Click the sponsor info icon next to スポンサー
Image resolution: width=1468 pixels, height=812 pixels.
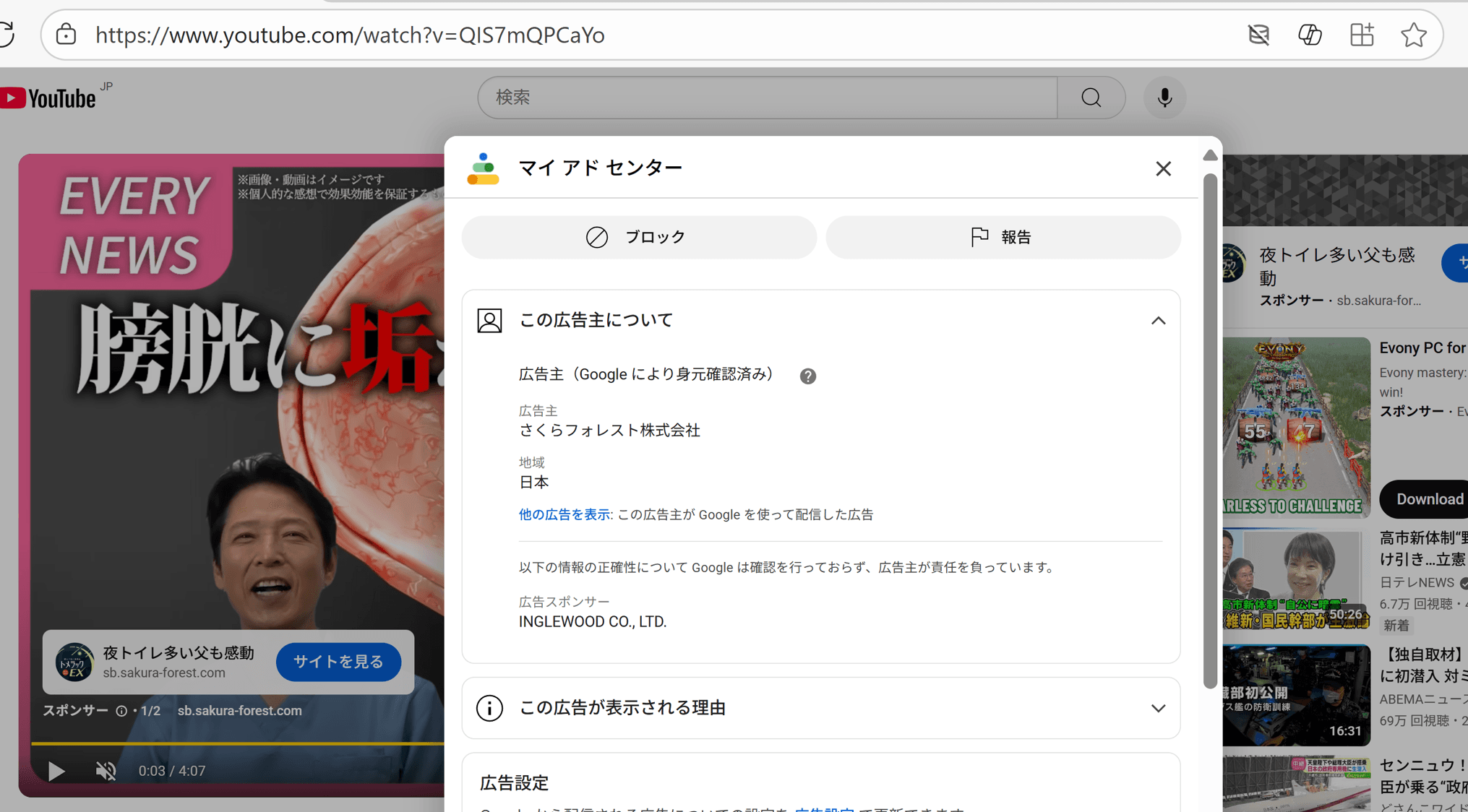[x=121, y=711]
